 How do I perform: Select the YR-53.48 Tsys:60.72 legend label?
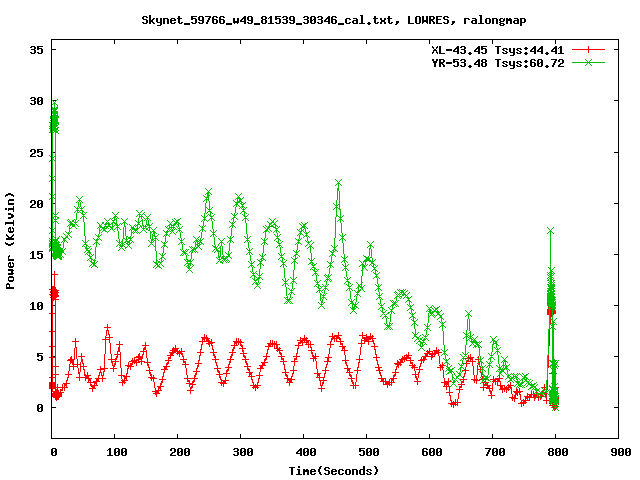(x=498, y=63)
